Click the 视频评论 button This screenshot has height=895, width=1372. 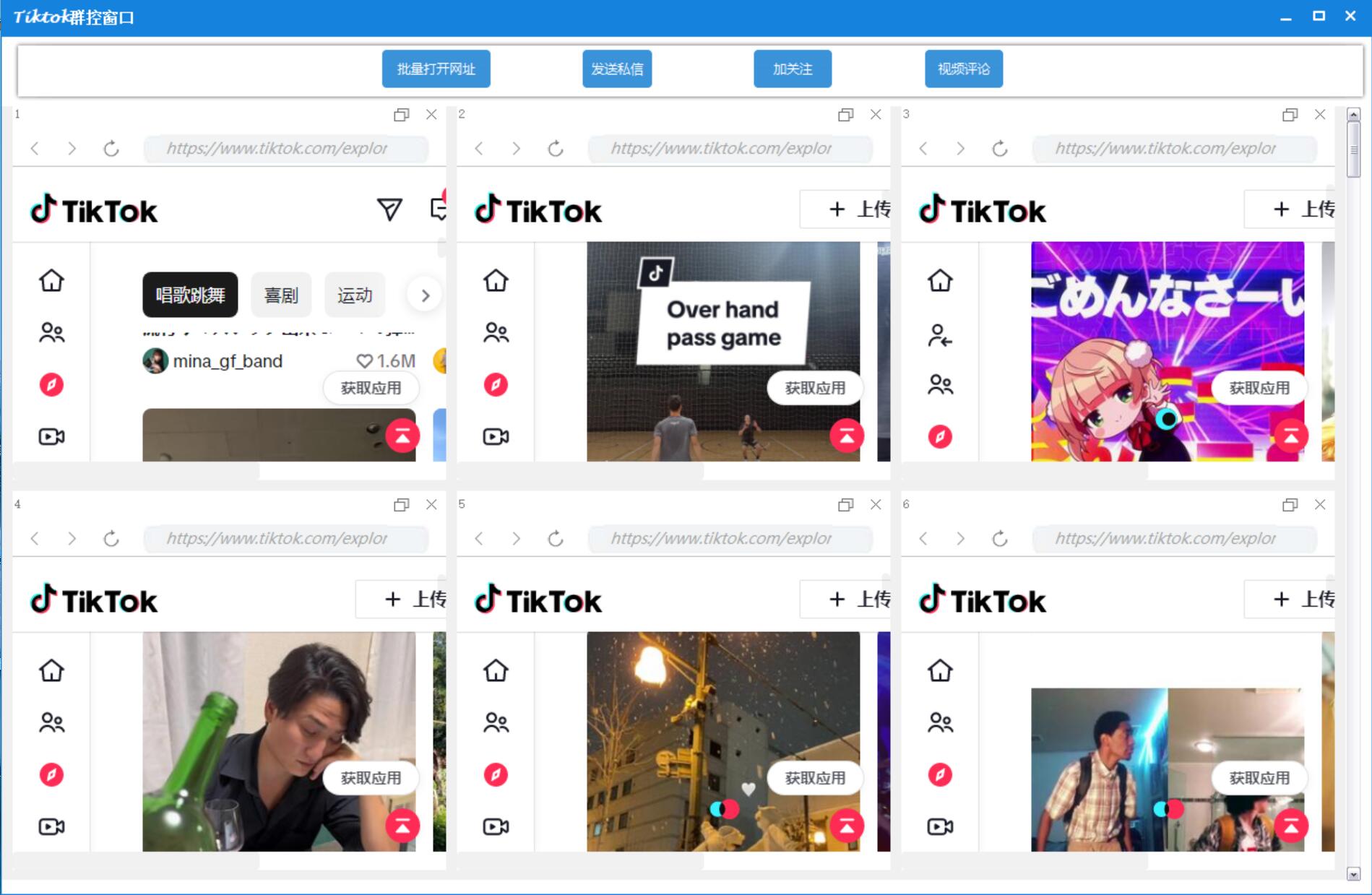click(963, 69)
